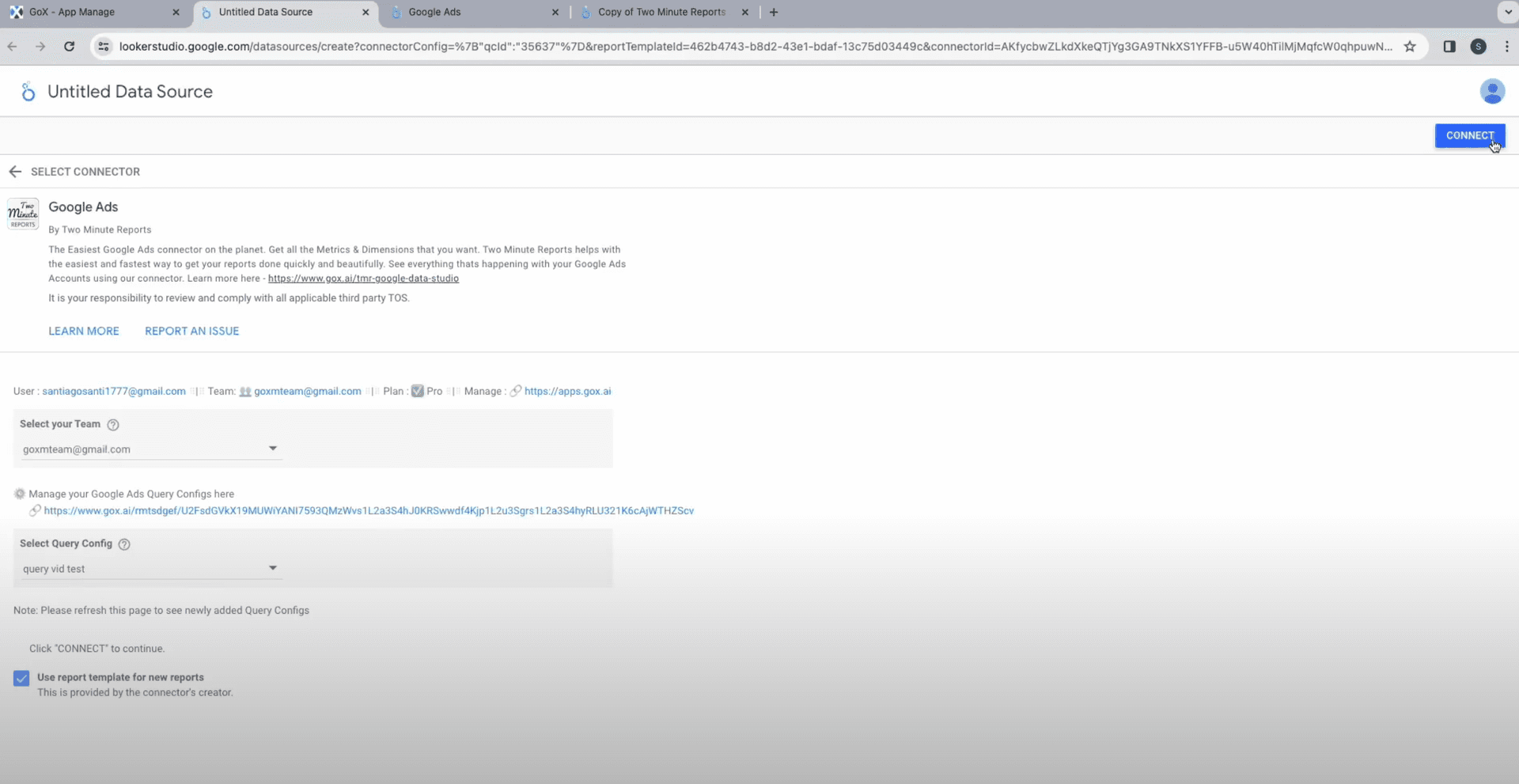Open the Google Ads Query Configs URL

click(369, 511)
